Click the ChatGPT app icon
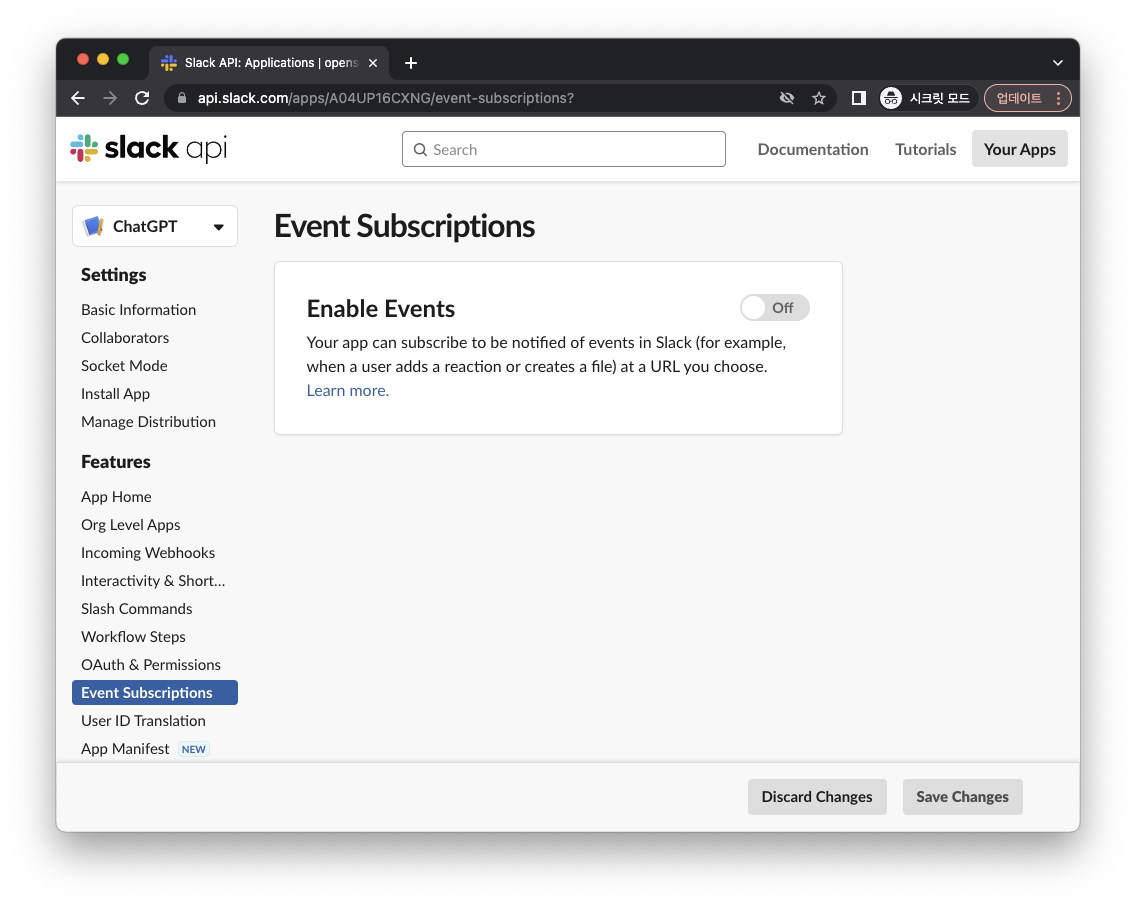The width and height of the screenshot is (1136, 906). click(x=94, y=227)
